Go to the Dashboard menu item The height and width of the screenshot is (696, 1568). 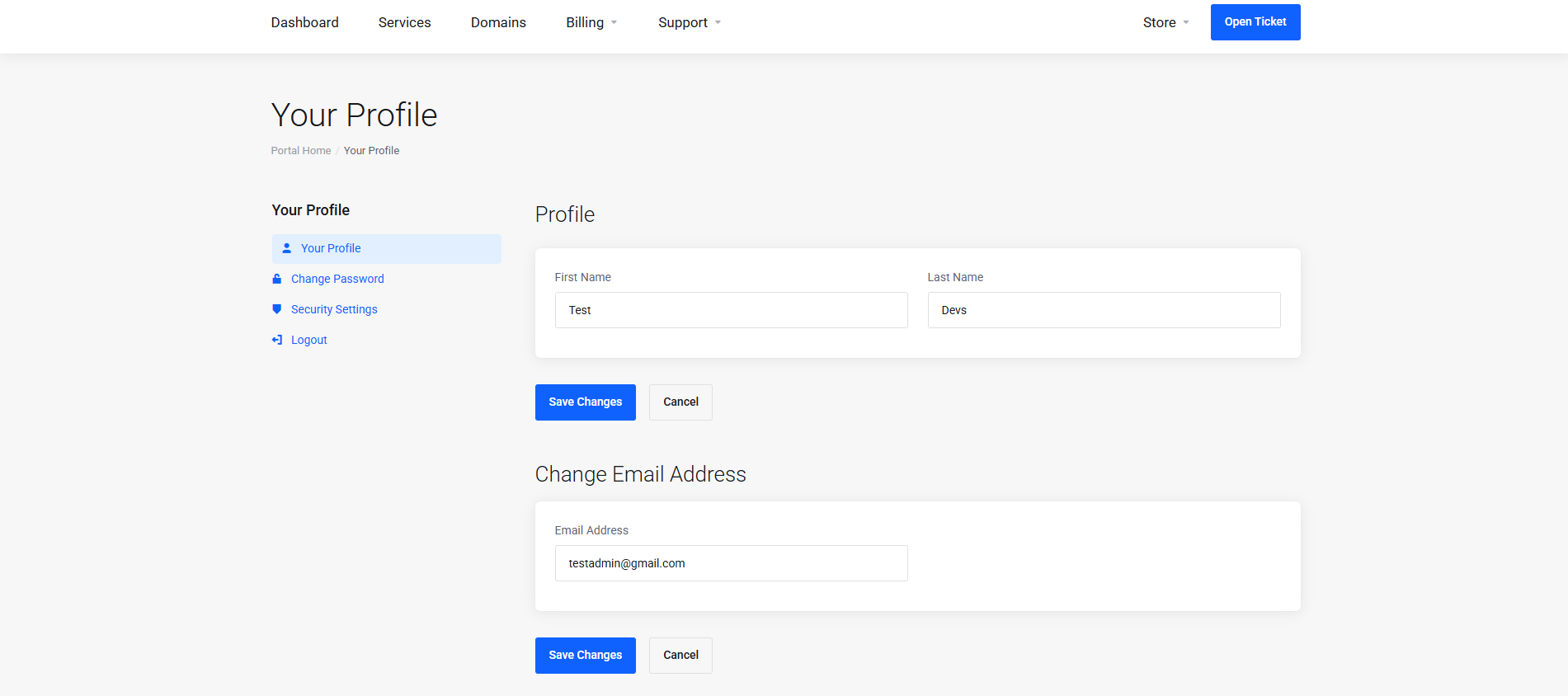point(305,22)
